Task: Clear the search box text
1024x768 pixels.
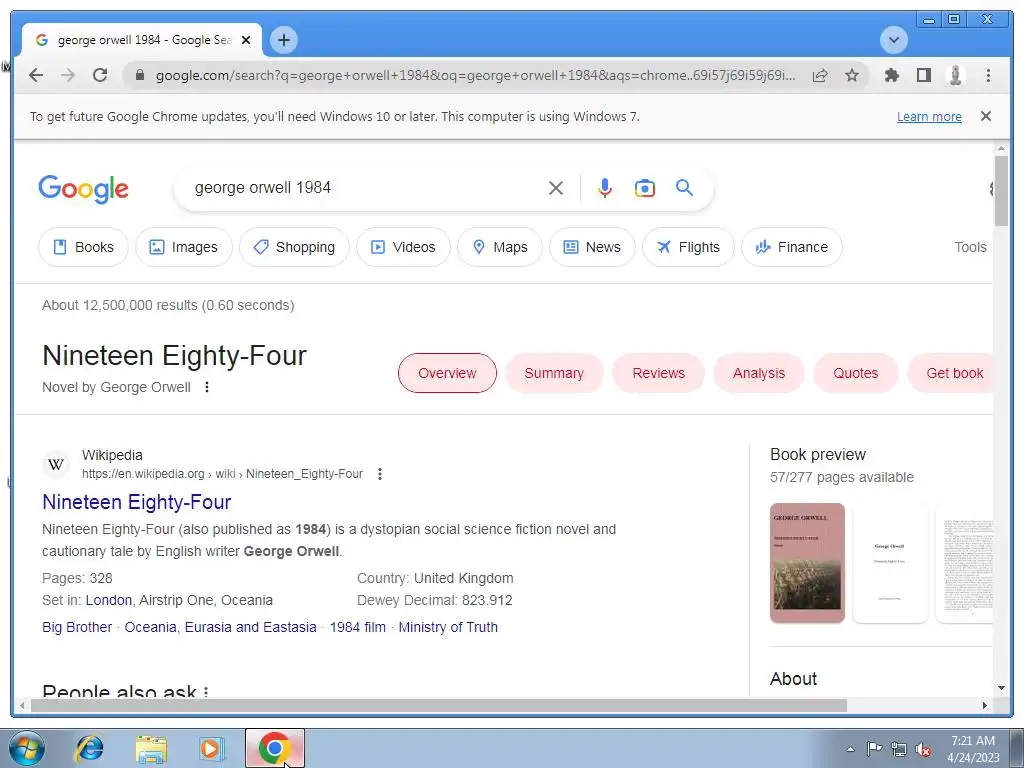Action: [556, 188]
